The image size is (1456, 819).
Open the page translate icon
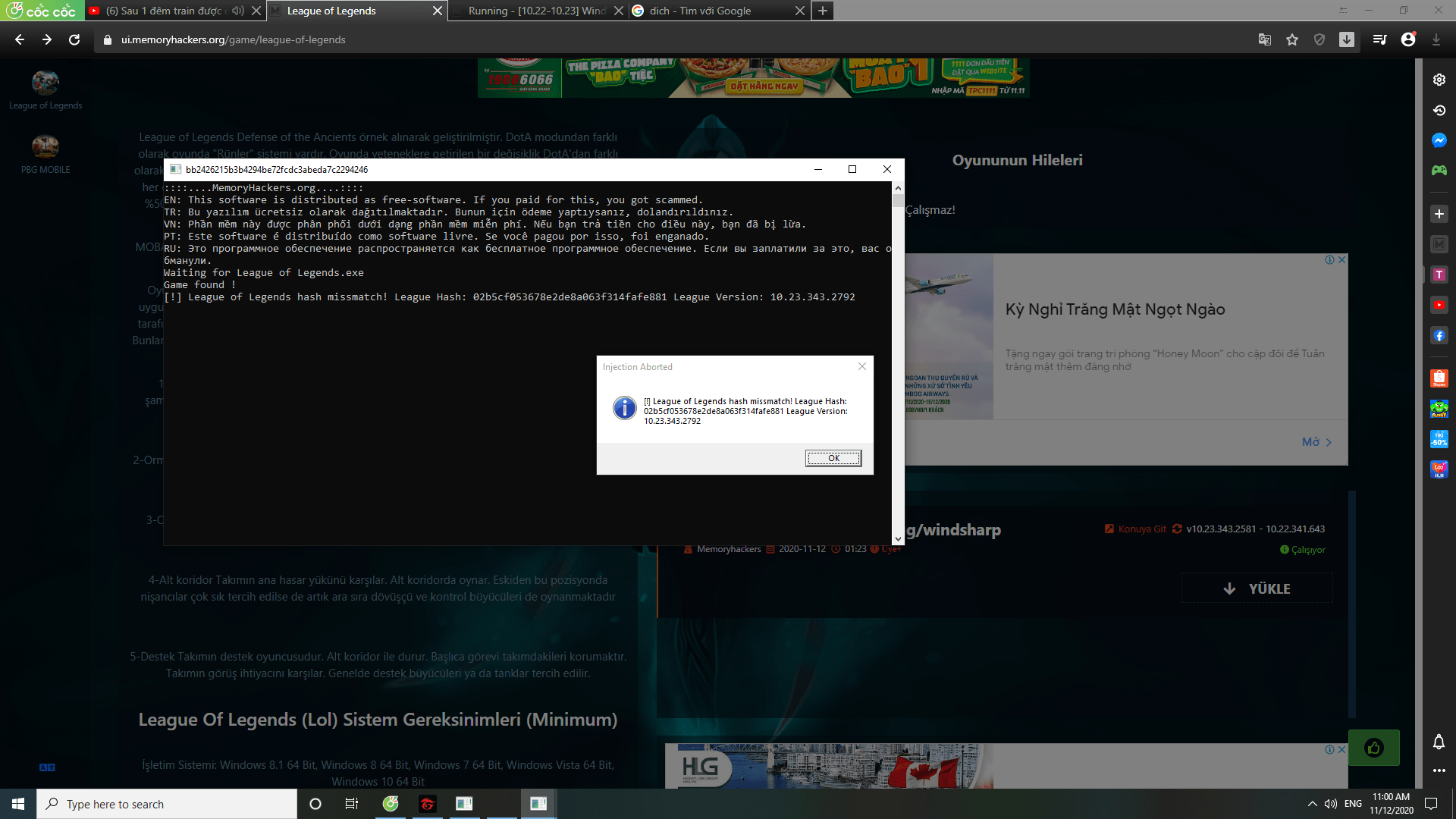1264,39
